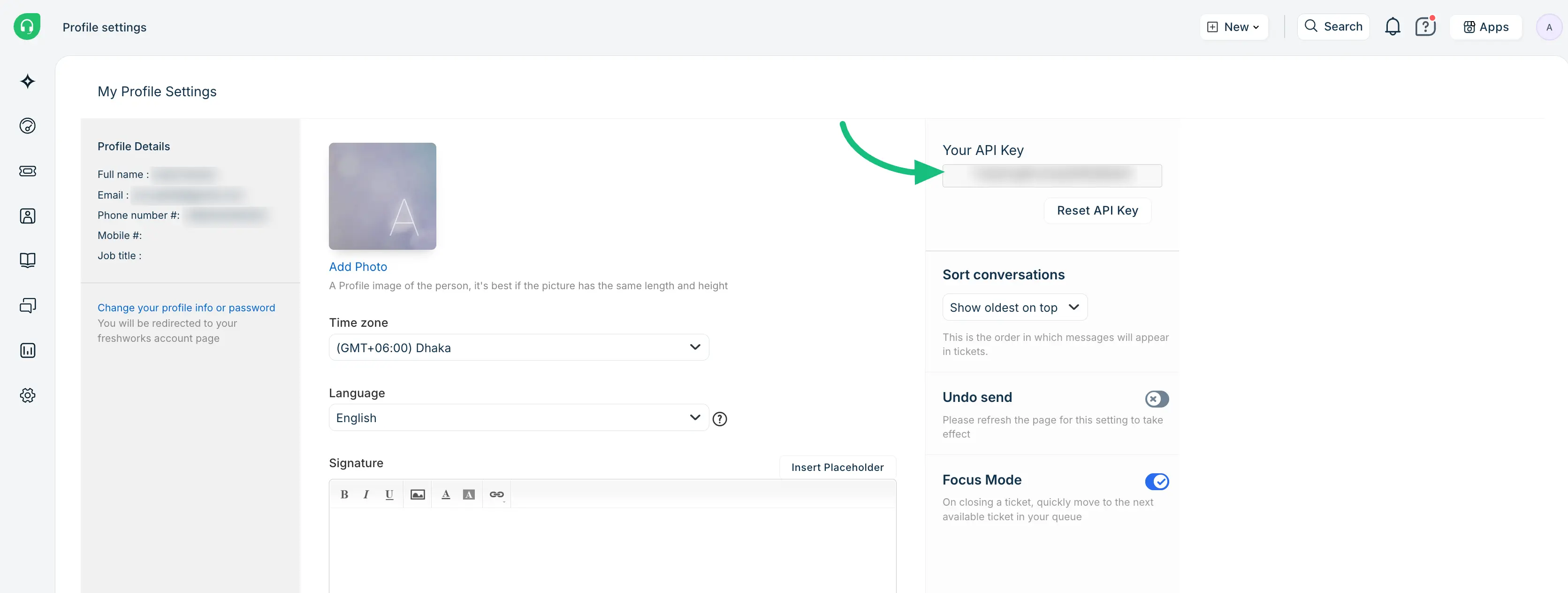Screen dimensions: 1568x593
Task: Click the Freshdesk logo top left
Action: pyautogui.click(x=27, y=26)
